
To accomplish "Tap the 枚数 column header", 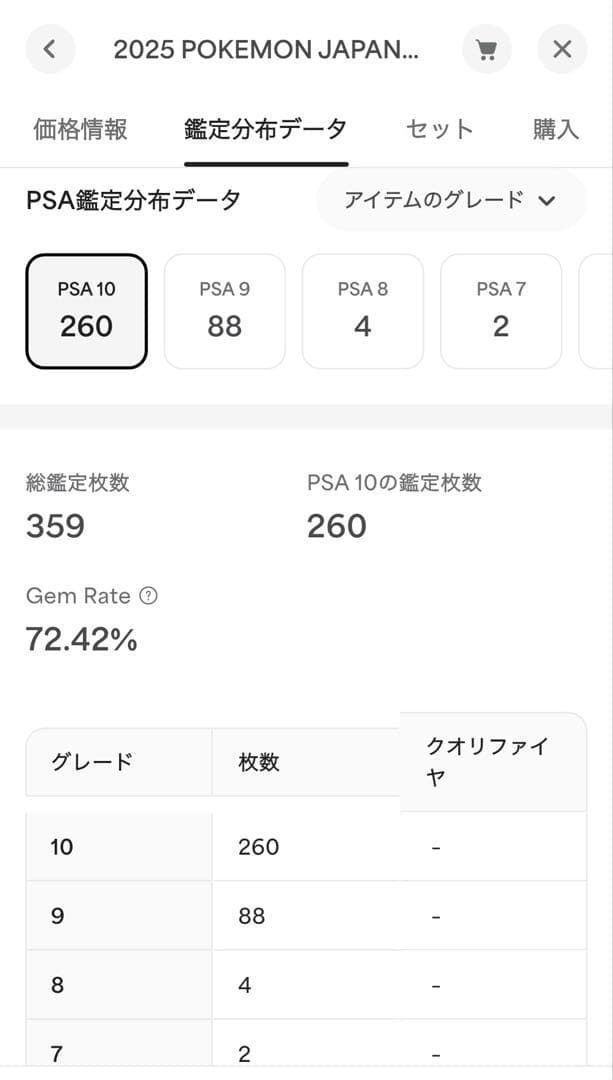I will pyautogui.click(x=257, y=762).
